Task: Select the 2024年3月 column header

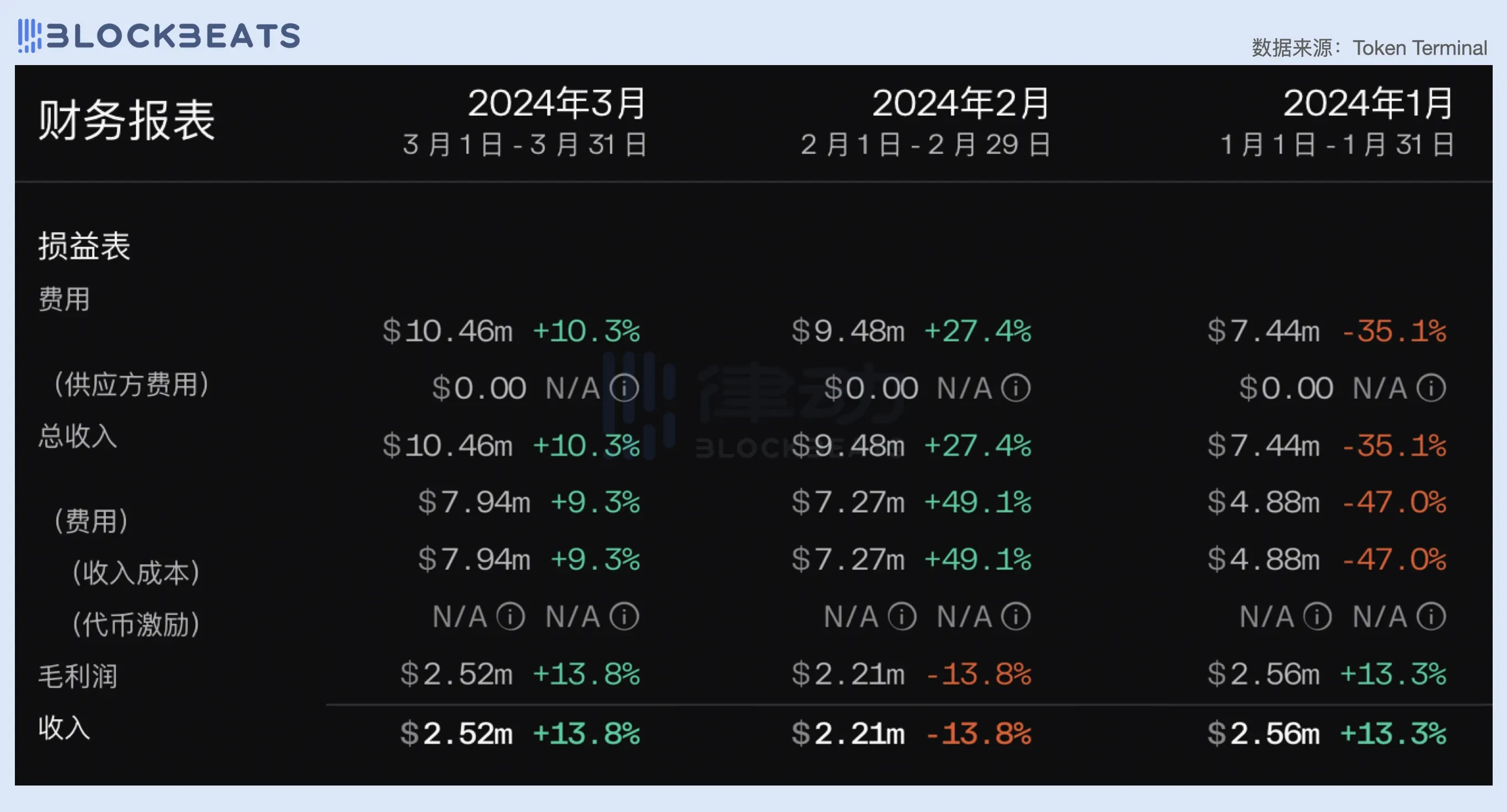Action: [557, 104]
